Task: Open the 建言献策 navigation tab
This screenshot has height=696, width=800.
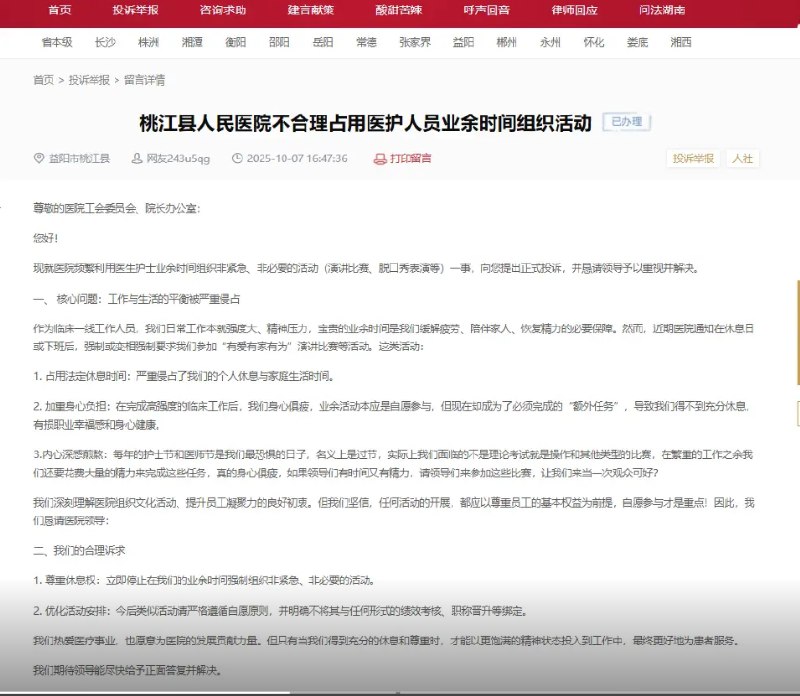Action: tap(311, 10)
